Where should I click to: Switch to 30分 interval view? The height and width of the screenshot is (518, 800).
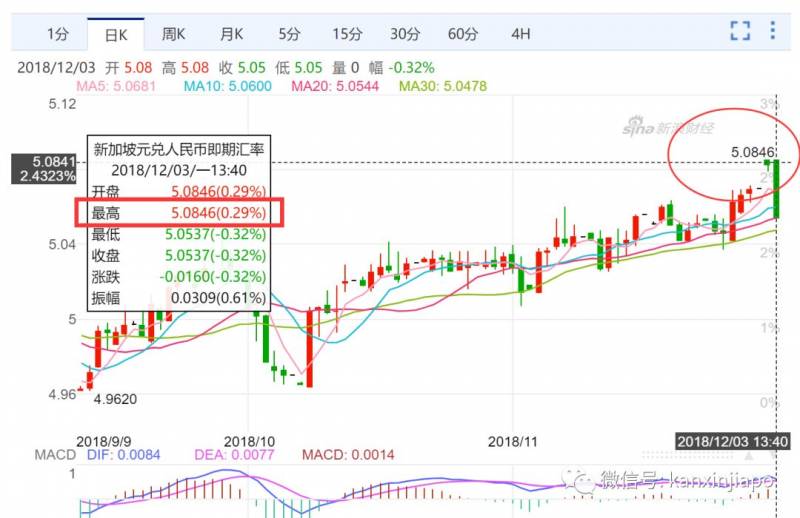pyautogui.click(x=405, y=34)
